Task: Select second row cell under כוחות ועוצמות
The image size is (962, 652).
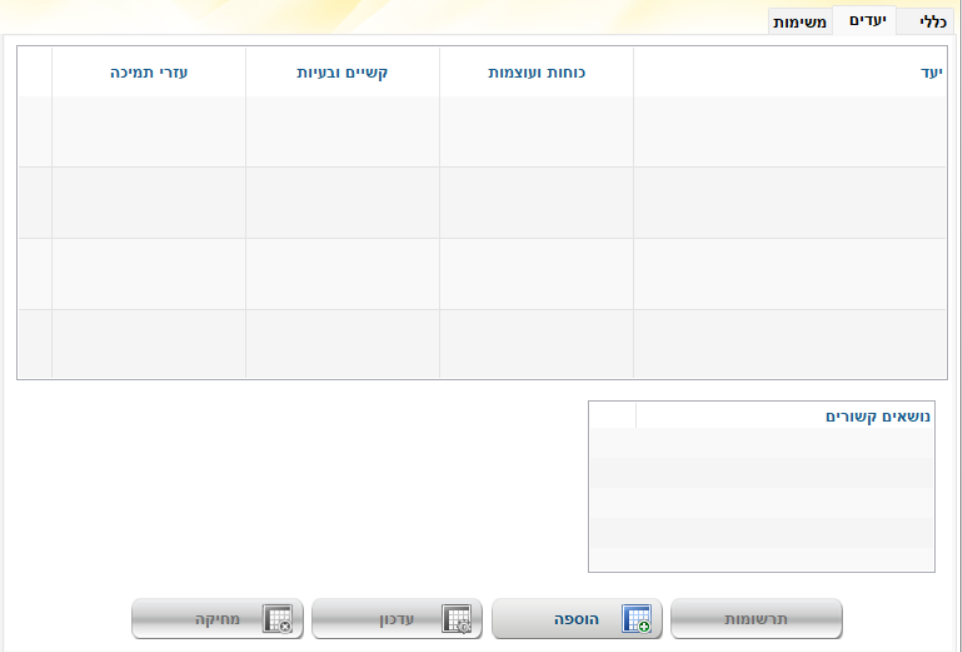Action: click(x=536, y=202)
